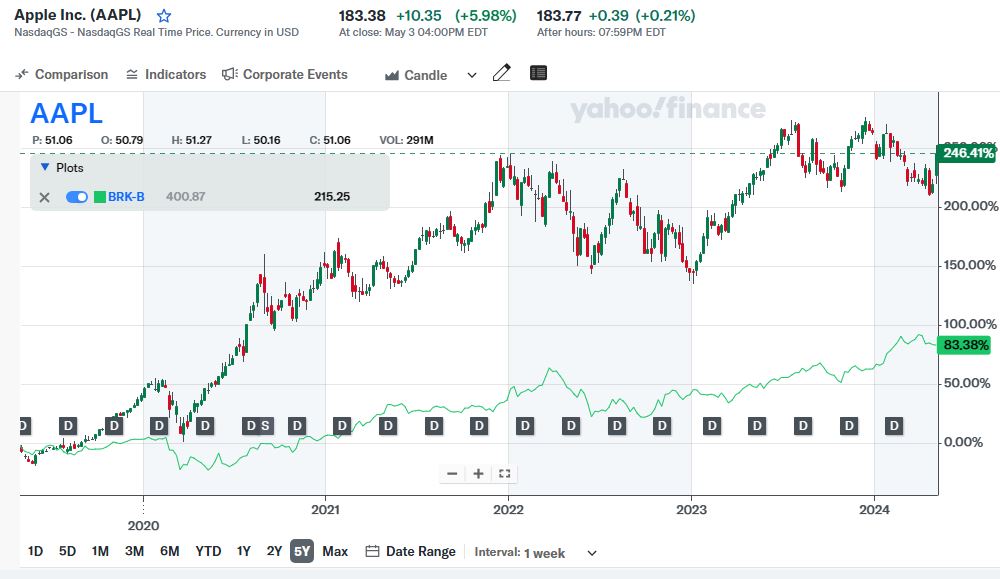Open the BRK-B ticker link
This screenshot has height=579, width=1000.
coord(126,197)
